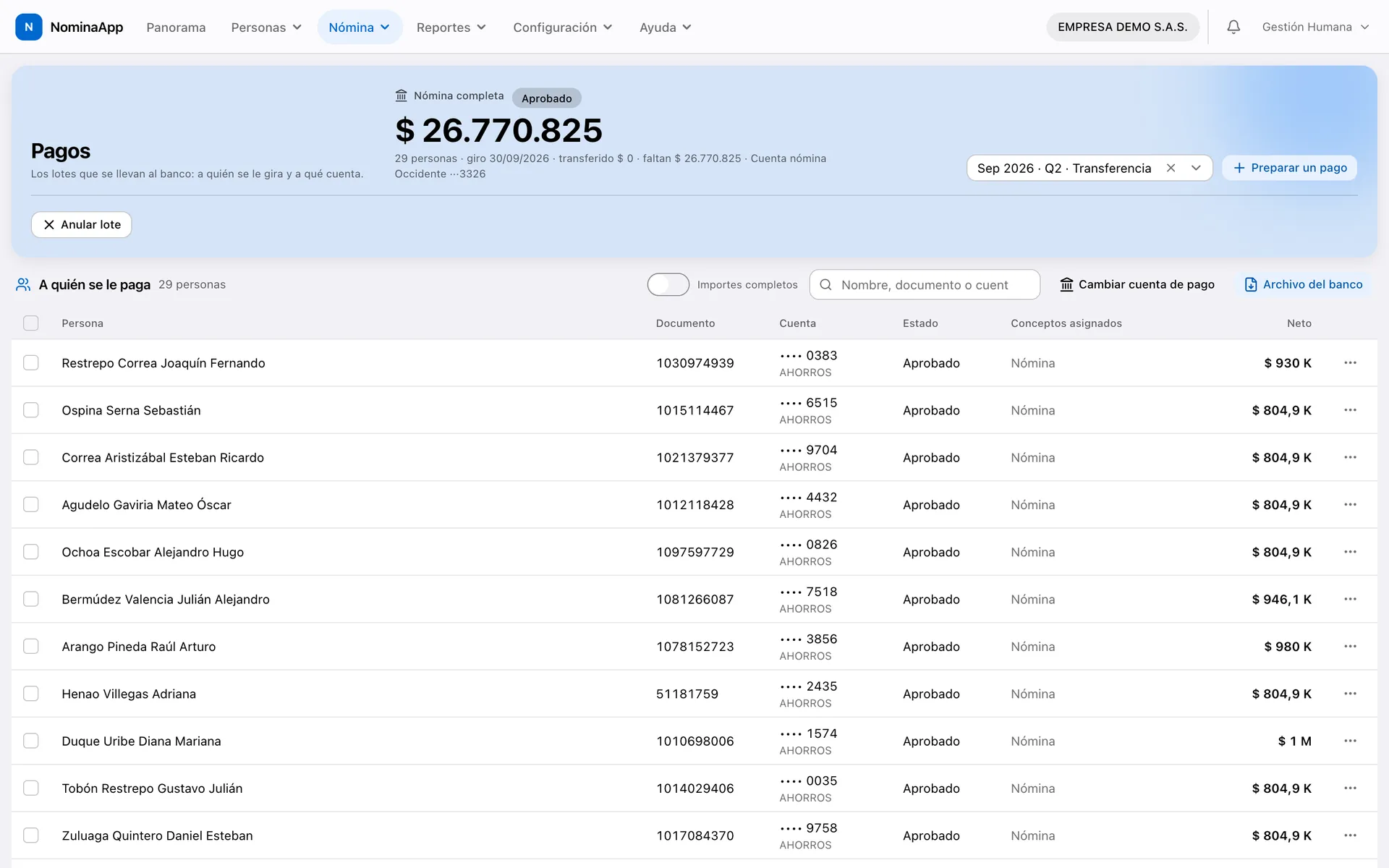Open row menu for Ochoa Escobar Alejandro Hugo

click(x=1350, y=552)
